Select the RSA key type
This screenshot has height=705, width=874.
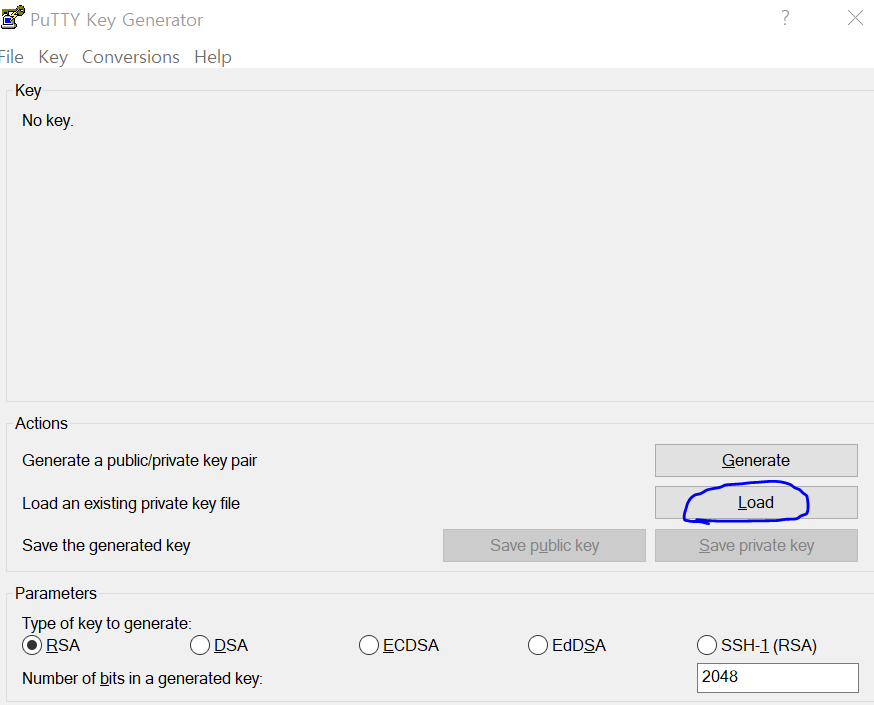tap(51, 645)
